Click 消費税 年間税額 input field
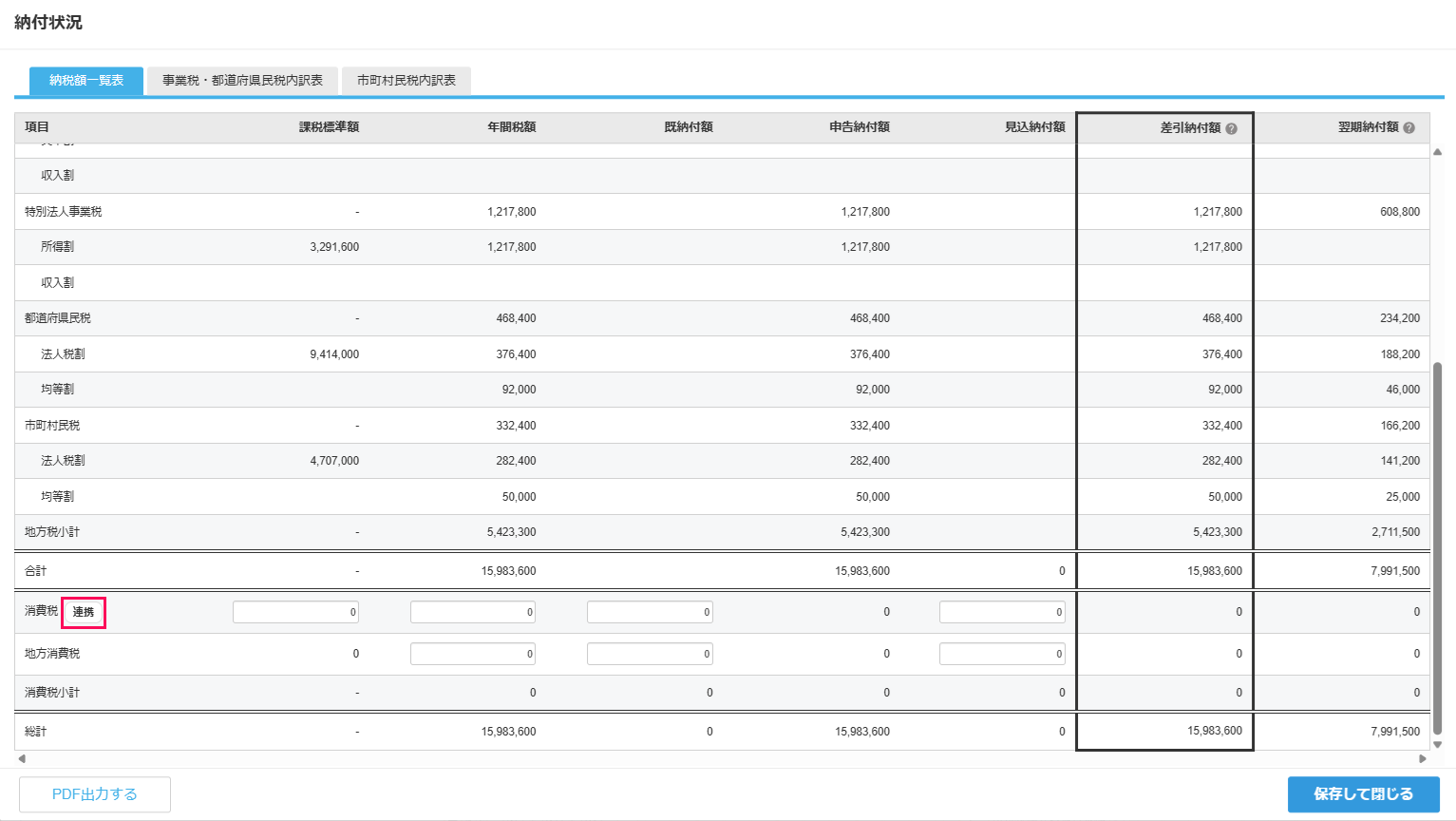The image size is (1456, 821). pos(473,612)
